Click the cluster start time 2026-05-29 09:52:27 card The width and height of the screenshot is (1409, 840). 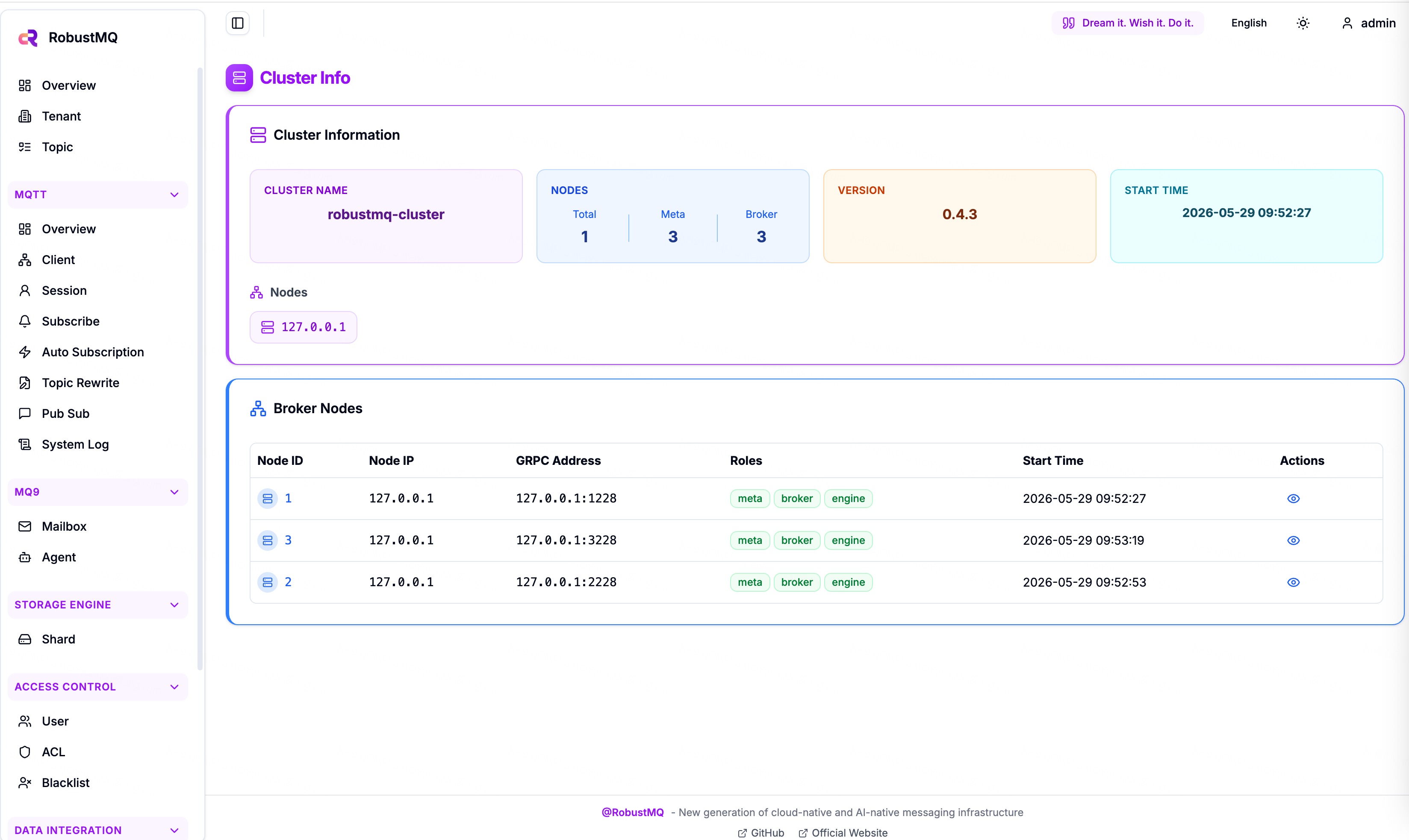pyautogui.click(x=1247, y=216)
